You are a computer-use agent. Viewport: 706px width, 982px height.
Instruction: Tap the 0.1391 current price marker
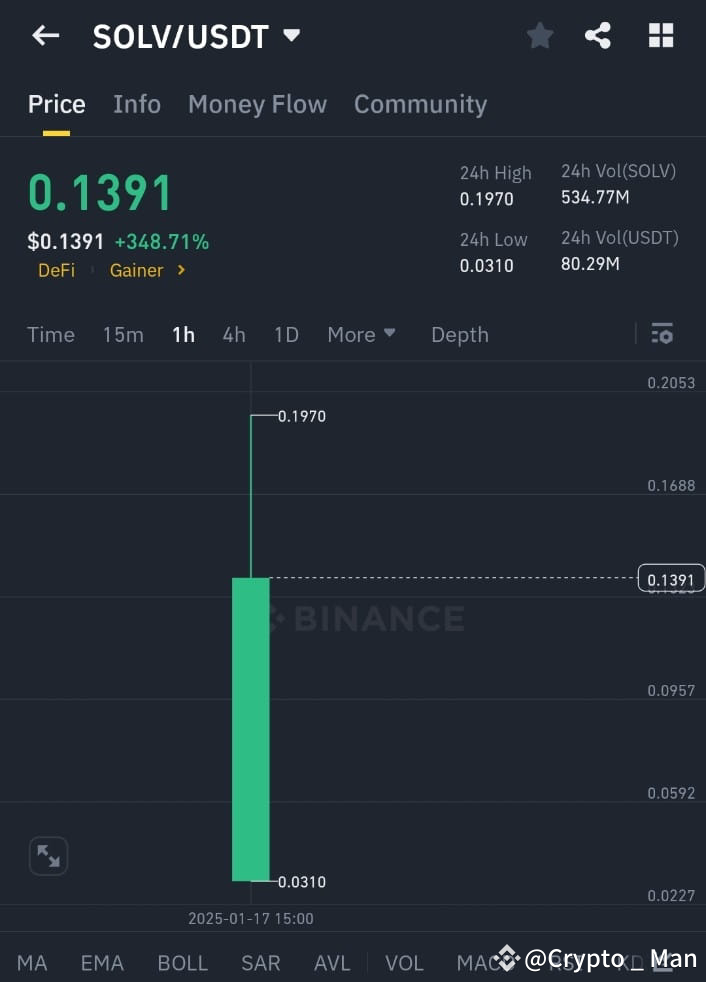(671, 578)
